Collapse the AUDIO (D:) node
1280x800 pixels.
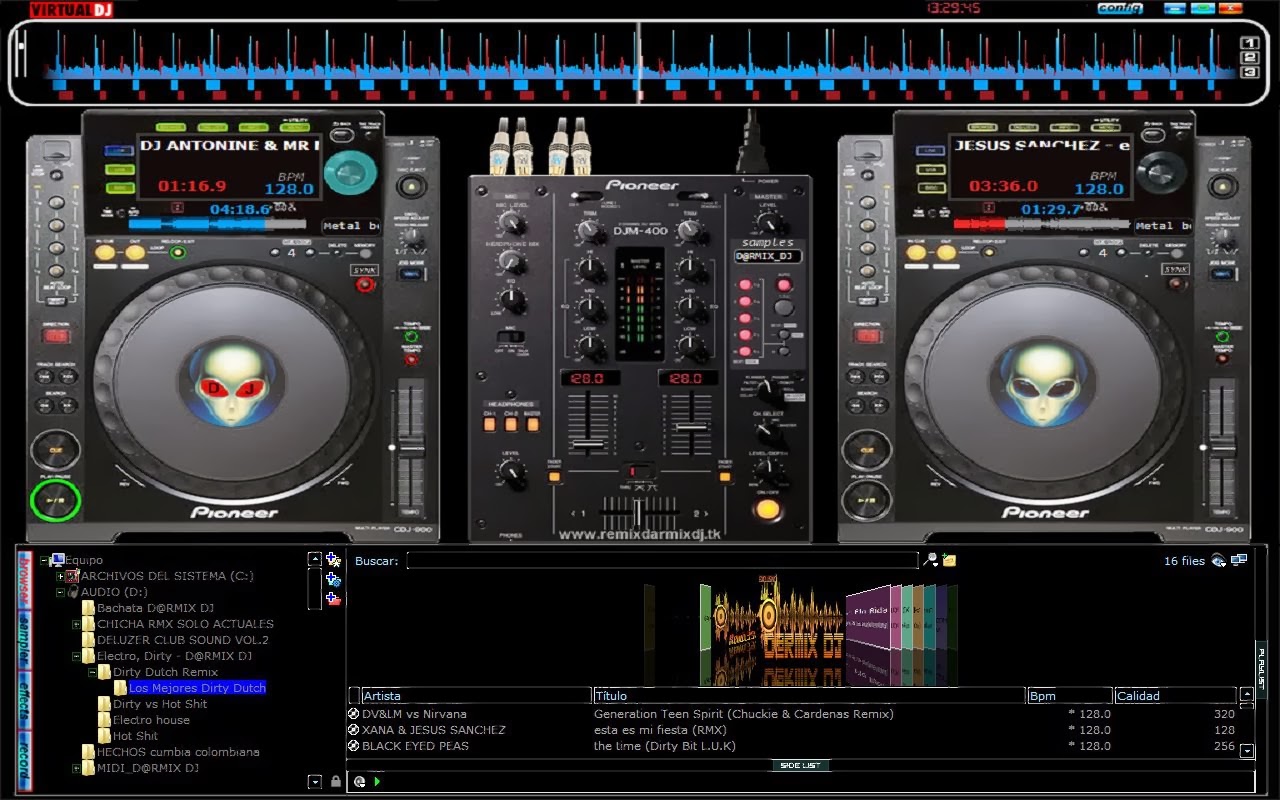pyautogui.click(x=60, y=592)
